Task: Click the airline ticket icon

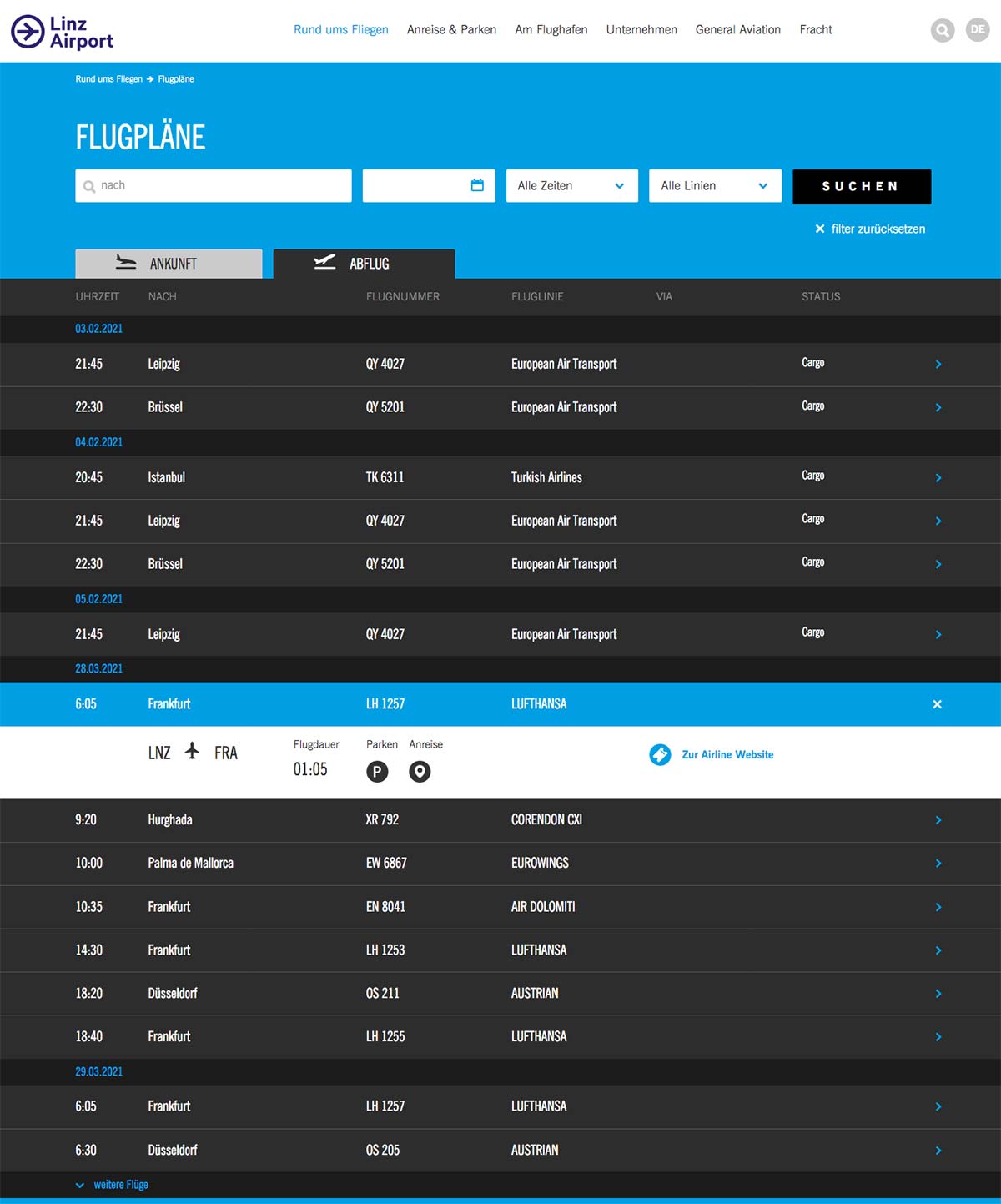Action: 660,754
